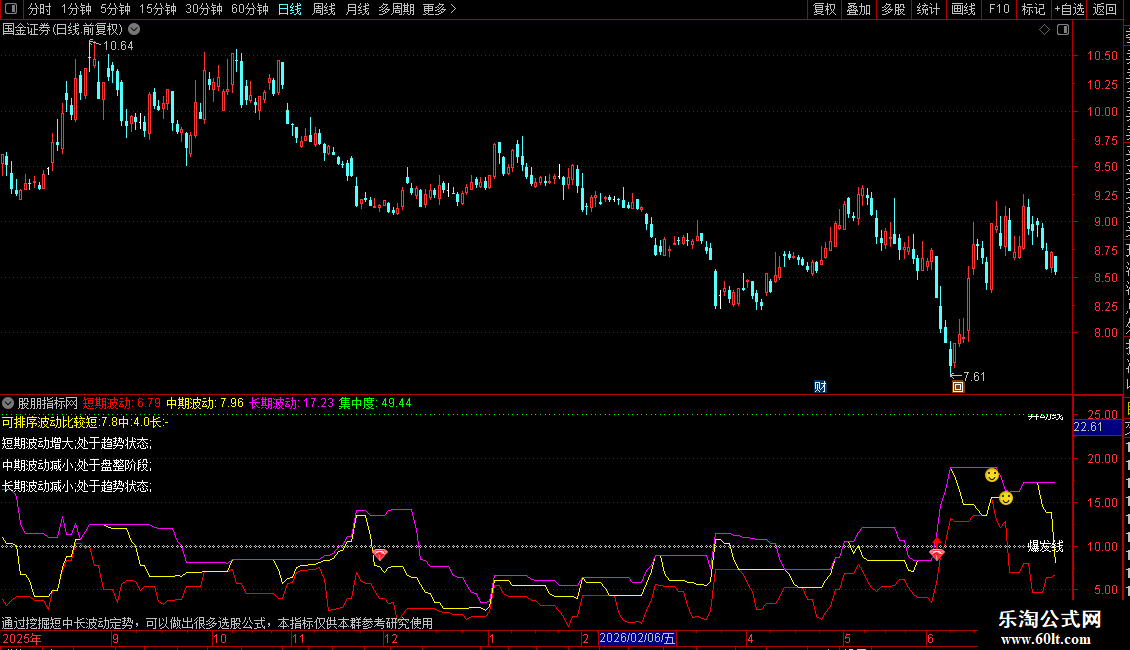The image size is (1130, 650).
Task: Select the 5分钟 period tab
Action: (115, 9)
